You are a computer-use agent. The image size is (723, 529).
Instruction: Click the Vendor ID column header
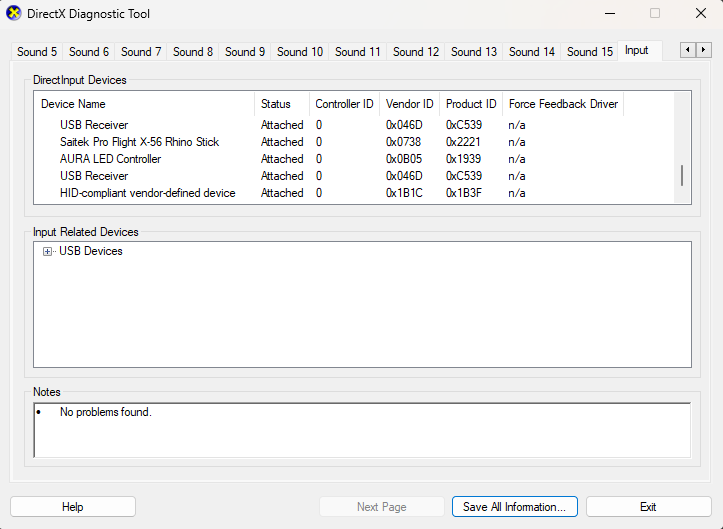click(409, 104)
